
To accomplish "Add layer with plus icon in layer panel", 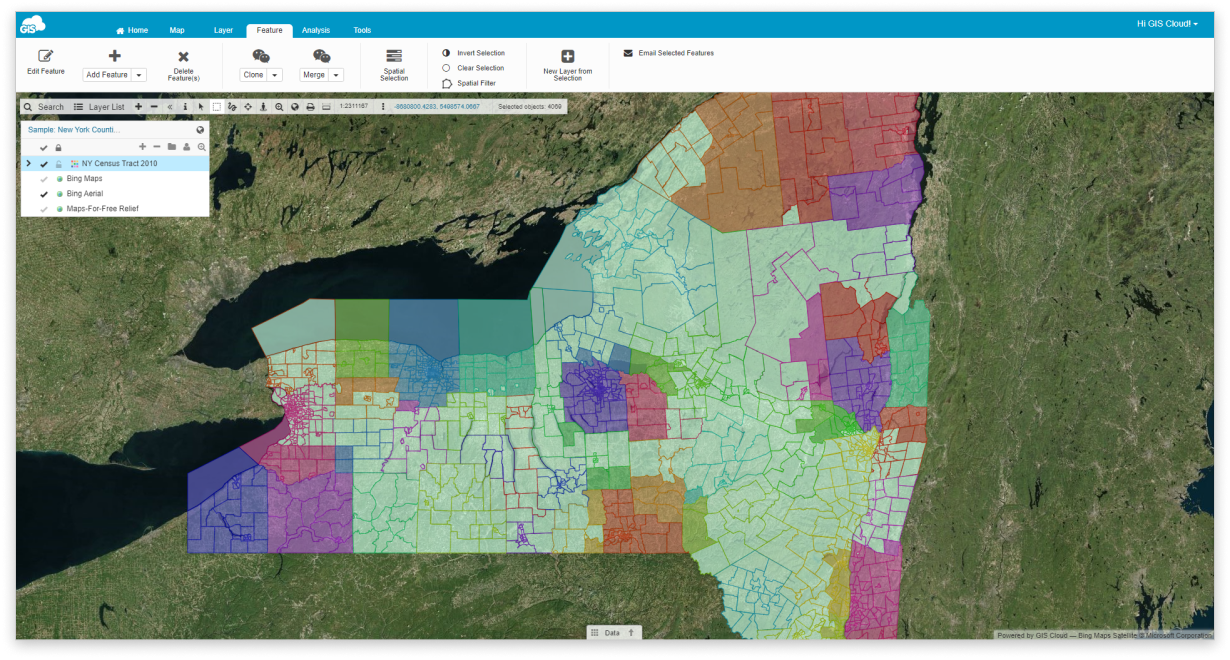I will point(142,147).
